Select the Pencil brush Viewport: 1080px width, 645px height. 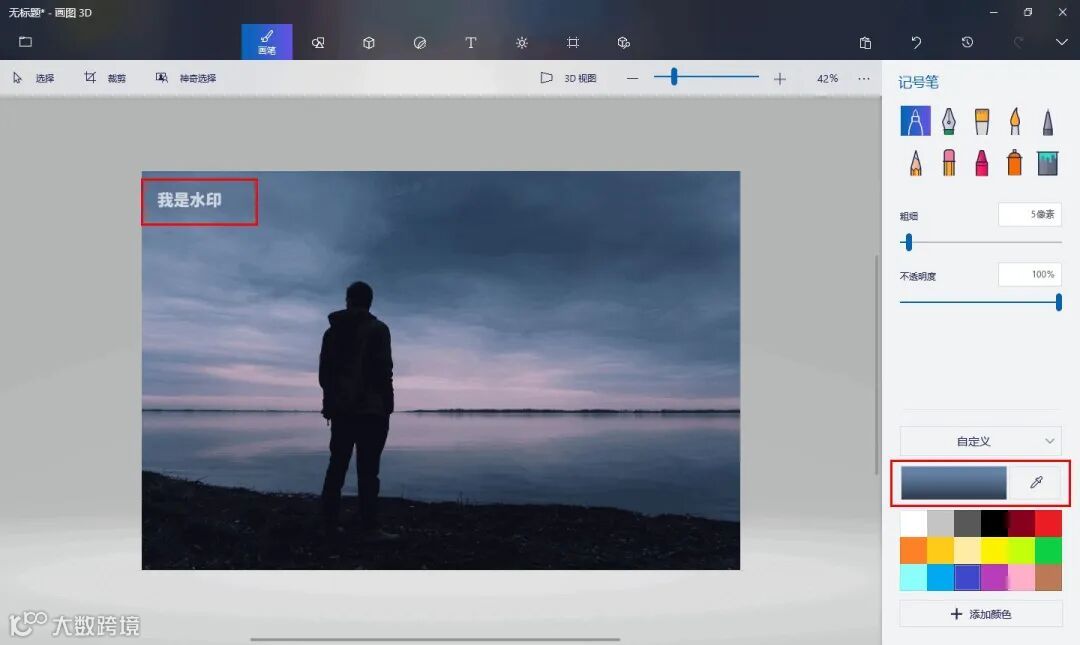(915, 163)
